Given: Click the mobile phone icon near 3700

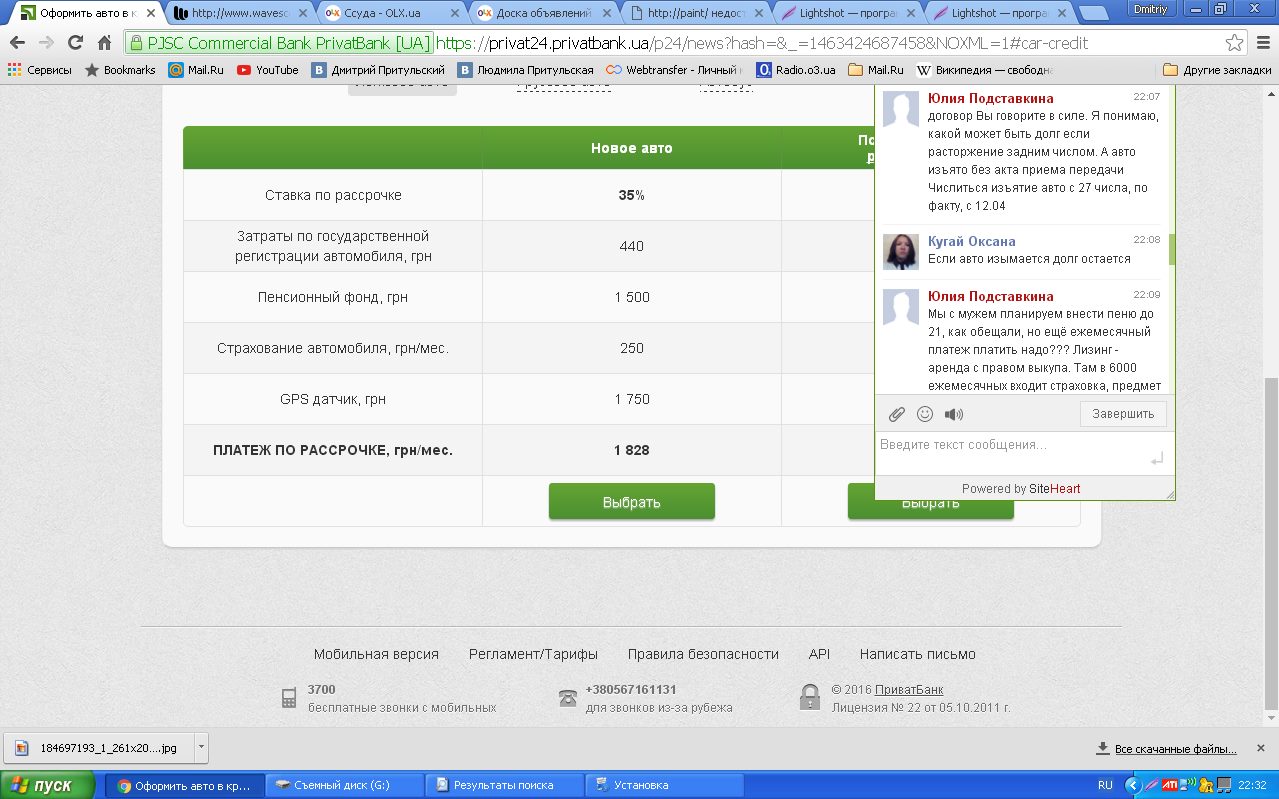Looking at the screenshot, I should pyautogui.click(x=289, y=698).
